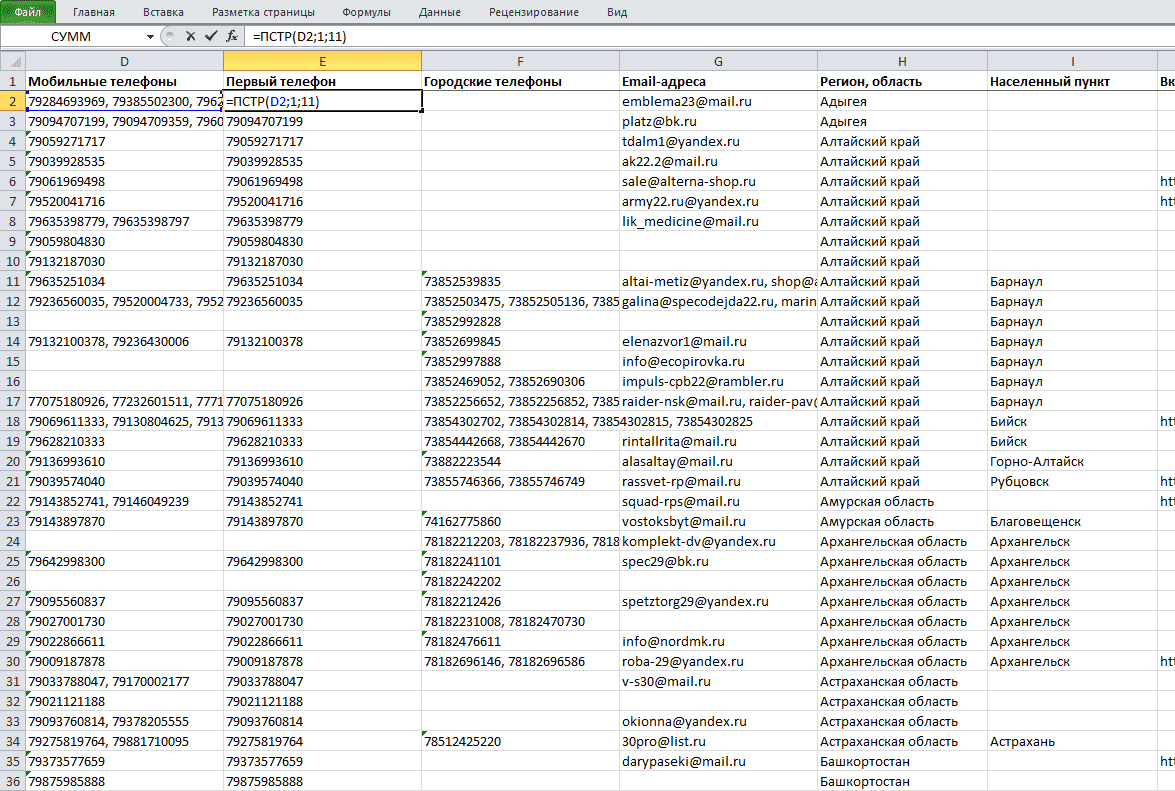This screenshot has width=1175, height=791.
Task: Click the Name Box showing СУММ
Action: coord(72,37)
